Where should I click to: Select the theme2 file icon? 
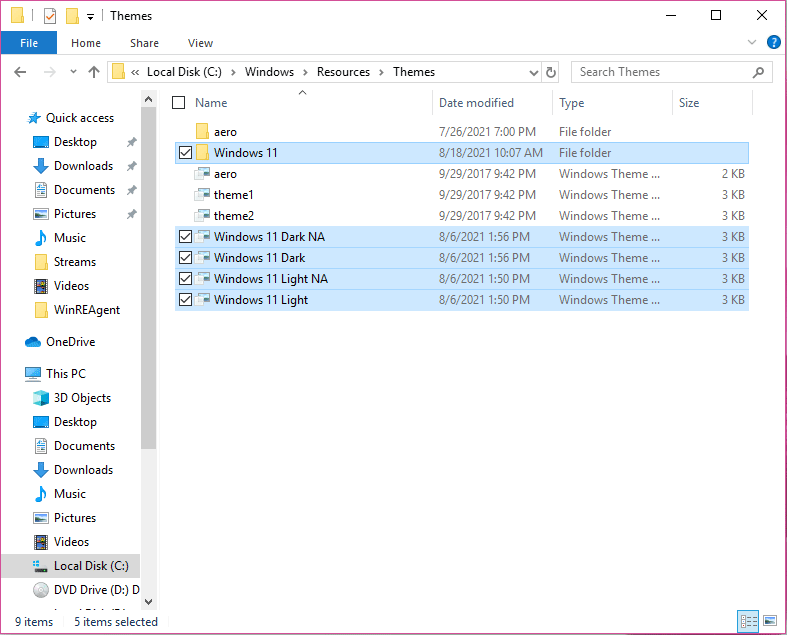click(202, 216)
